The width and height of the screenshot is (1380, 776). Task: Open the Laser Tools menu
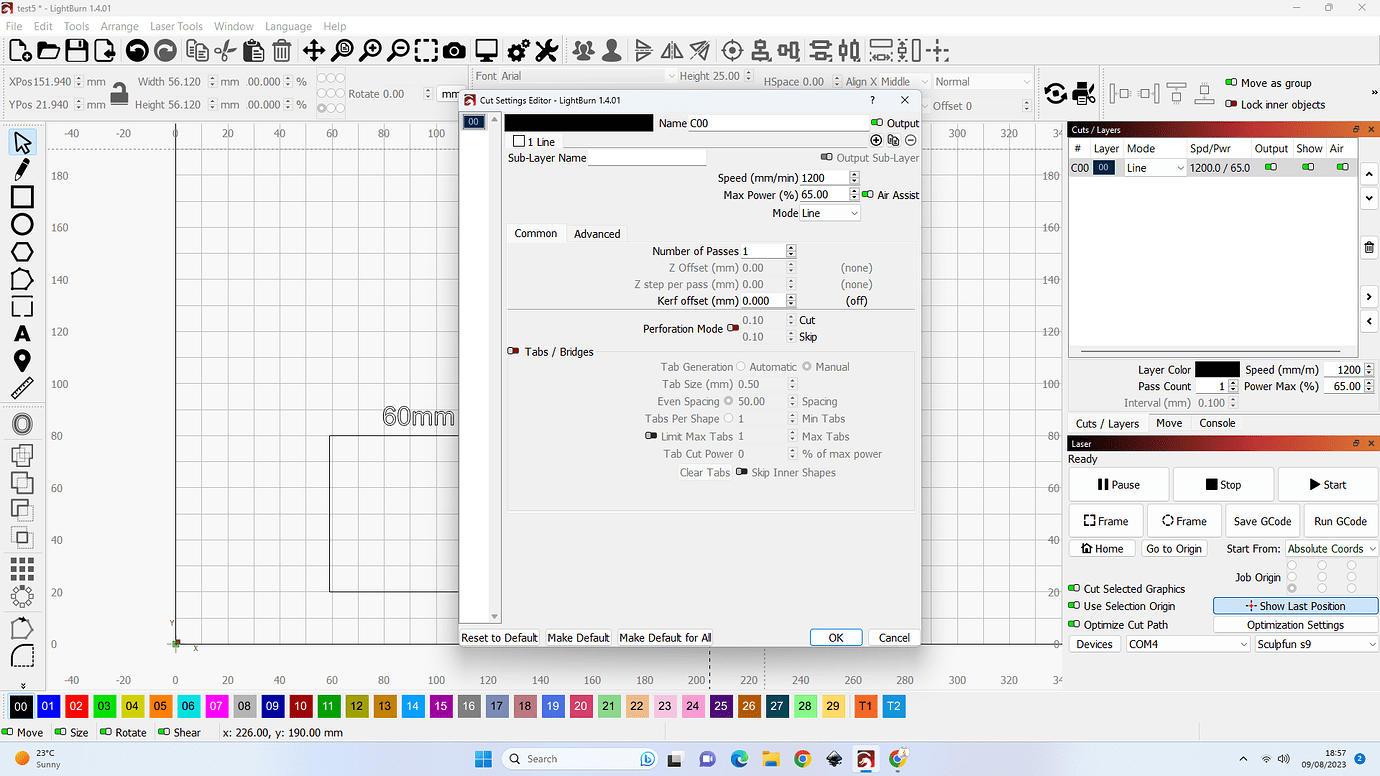coord(176,26)
